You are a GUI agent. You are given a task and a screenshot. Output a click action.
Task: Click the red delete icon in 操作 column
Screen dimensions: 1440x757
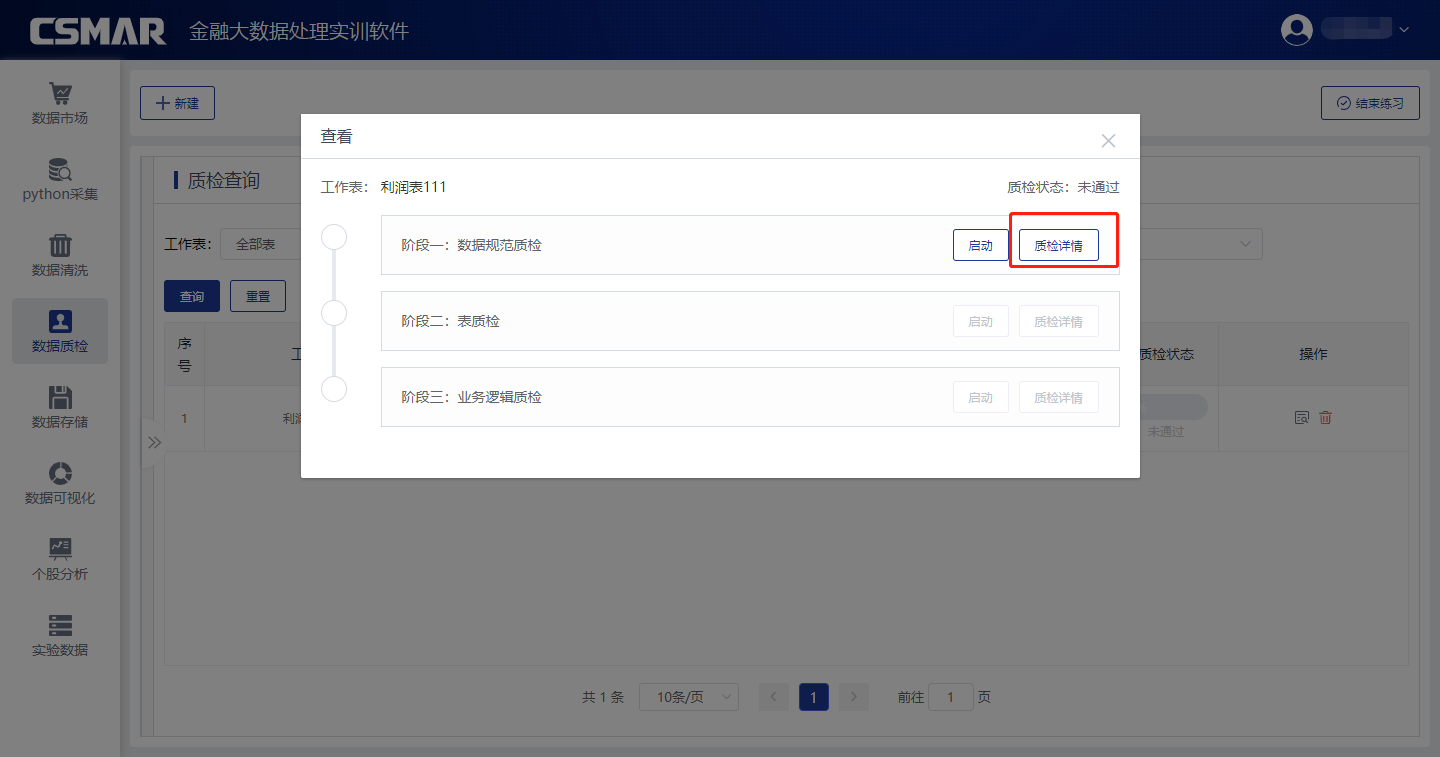pyautogui.click(x=1325, y=418)
